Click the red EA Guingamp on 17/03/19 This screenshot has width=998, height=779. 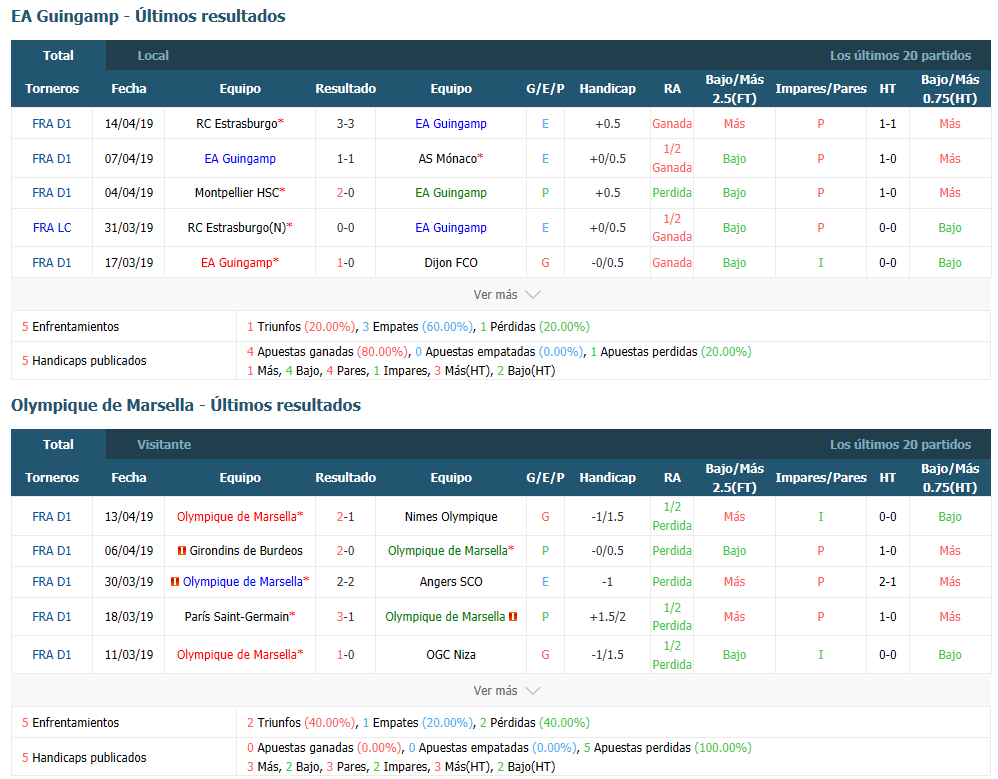pos(236,262)
